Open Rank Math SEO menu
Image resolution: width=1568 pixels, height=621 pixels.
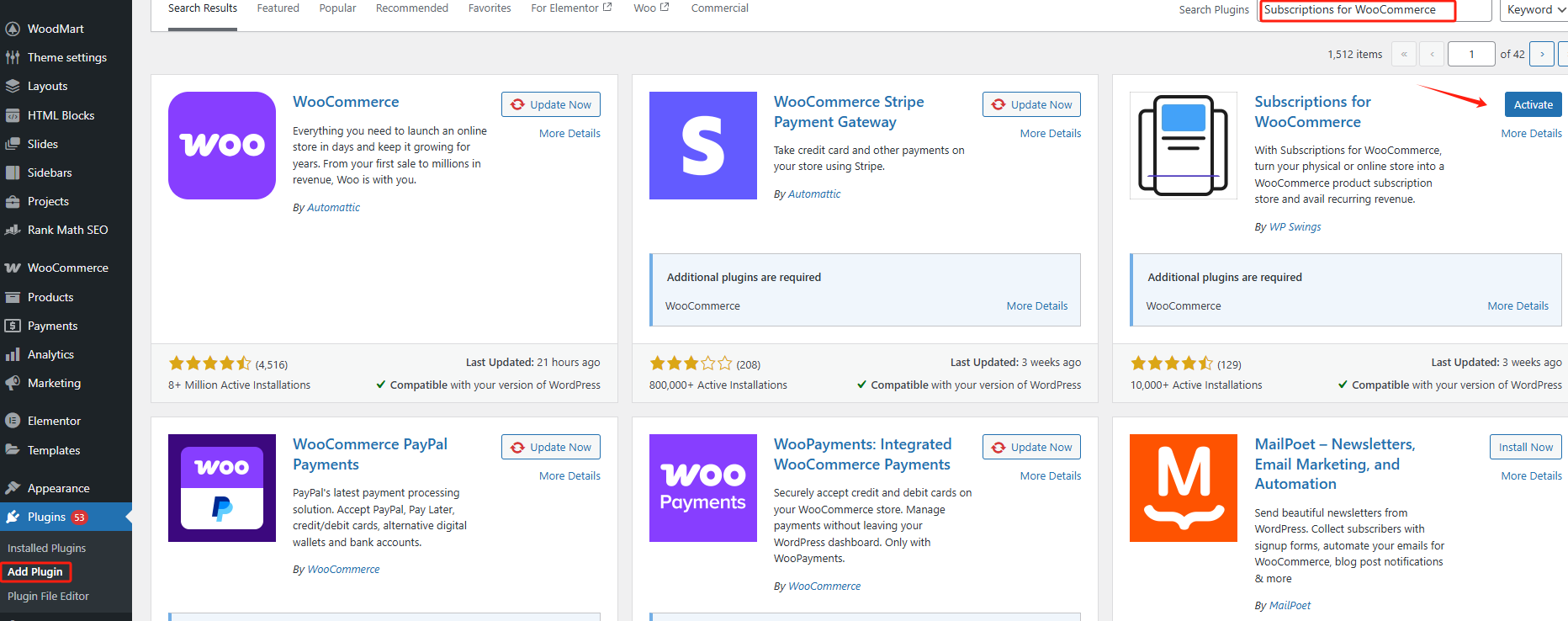click(67, 230)
